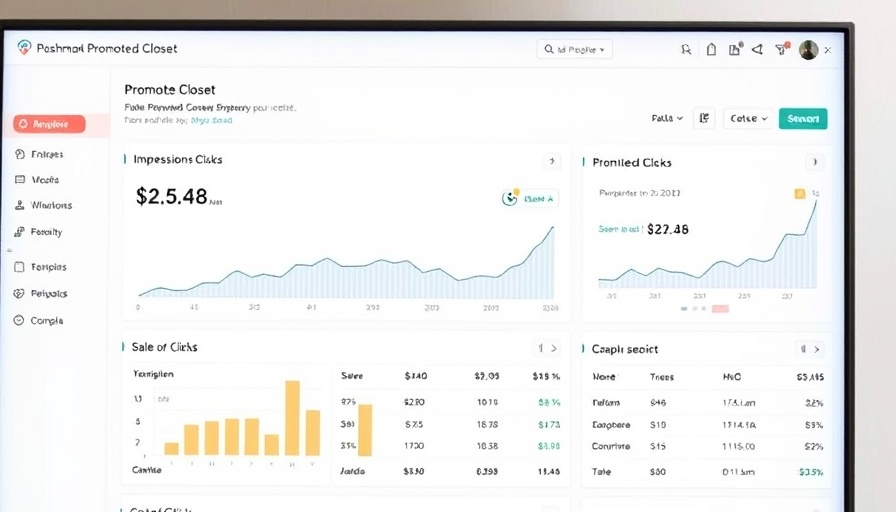Open the document icon with the badge in the top bar

tap(735, 49)
